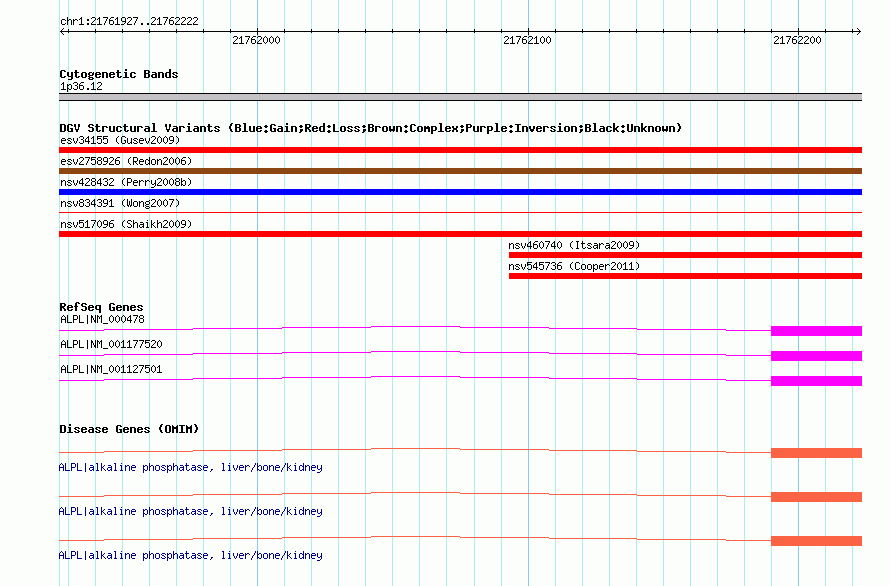The height and width of the screenshot is (586, 890).
Task: Click the 21762100 ruler position label
Action: point(527,40)
